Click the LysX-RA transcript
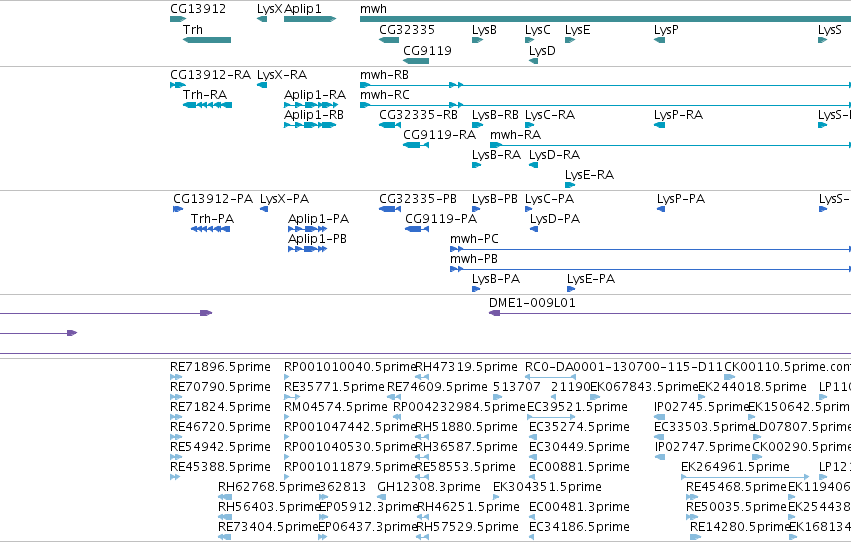This screenshot has width=851, height=542. pyautogui.click(x=262, y=85)
